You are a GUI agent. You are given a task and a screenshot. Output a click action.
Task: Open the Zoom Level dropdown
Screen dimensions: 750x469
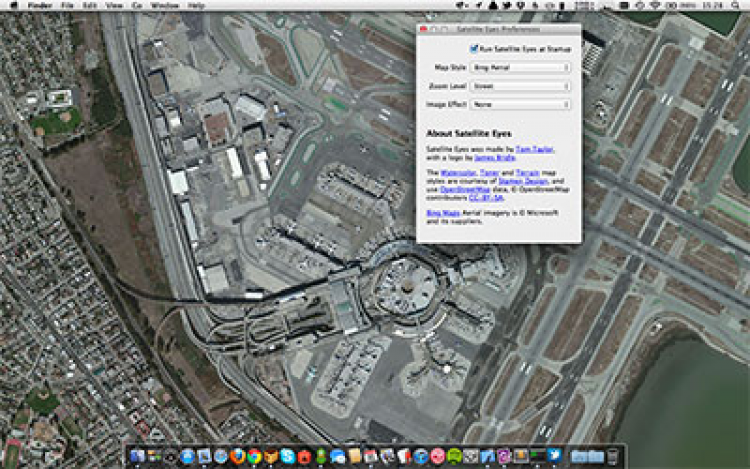(x=520, y=86)
